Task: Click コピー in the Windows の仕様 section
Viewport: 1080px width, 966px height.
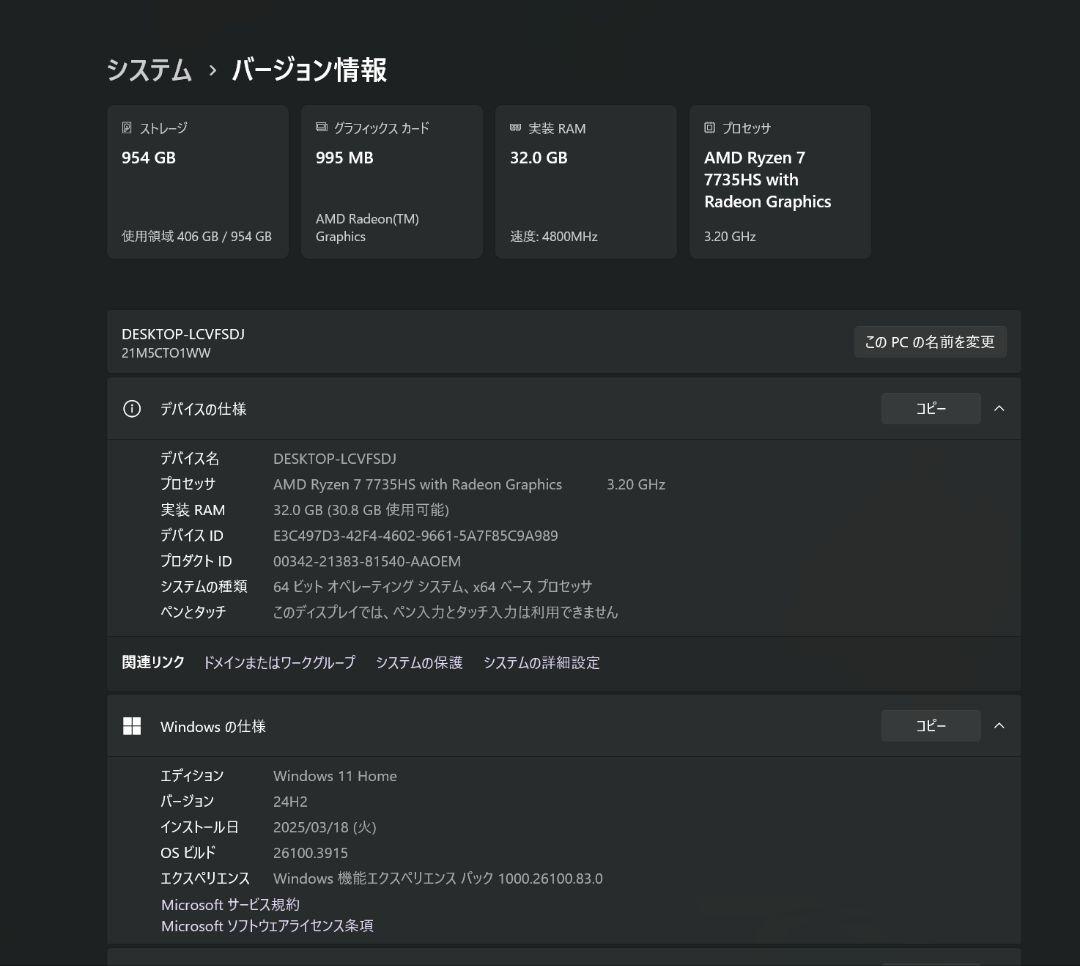Action: tap(930, 726)
